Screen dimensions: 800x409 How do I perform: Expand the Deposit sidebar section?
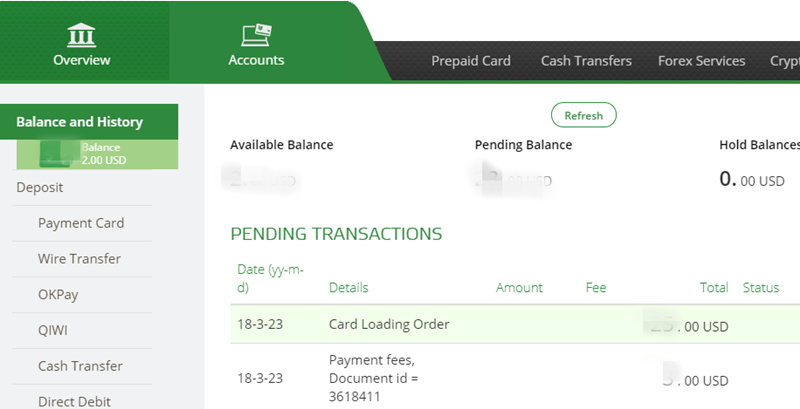[40, 187]
